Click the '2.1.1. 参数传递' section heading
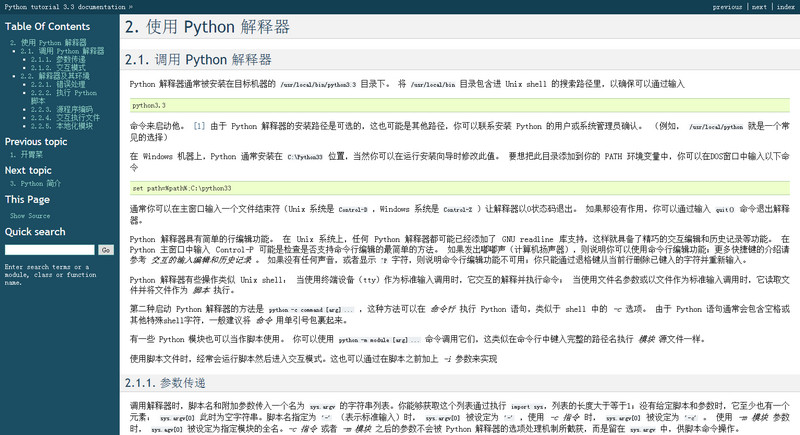The height and width of the screenshot is (435, 800). [x=165, y=382]
